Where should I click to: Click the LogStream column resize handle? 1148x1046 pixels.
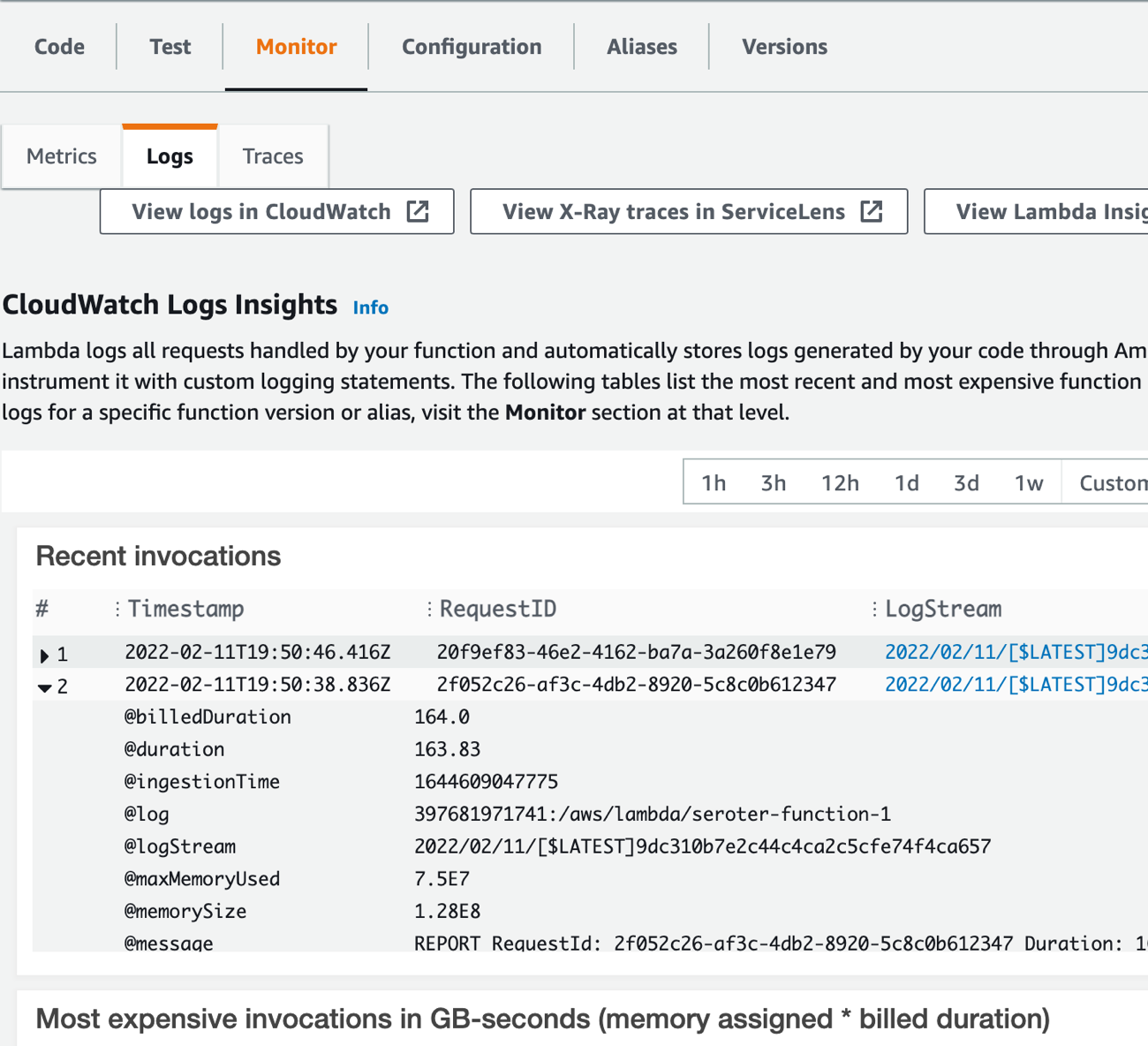coord(874,609)
